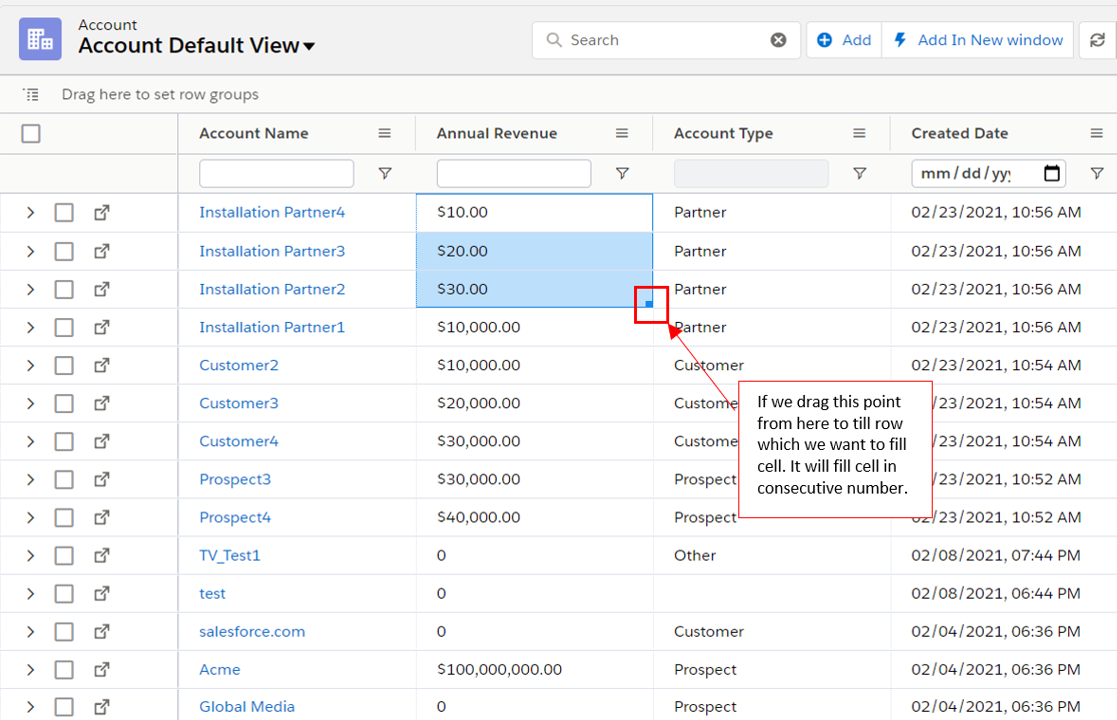
Task: Check the Installation Partner3 row checkbox
Action: point(64,251)
